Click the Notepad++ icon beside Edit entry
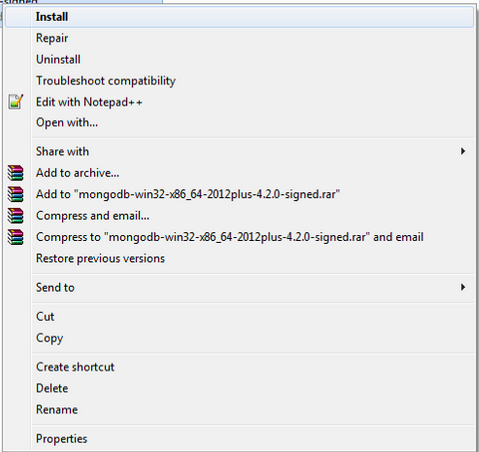479x452 pixels. (16, 102)
